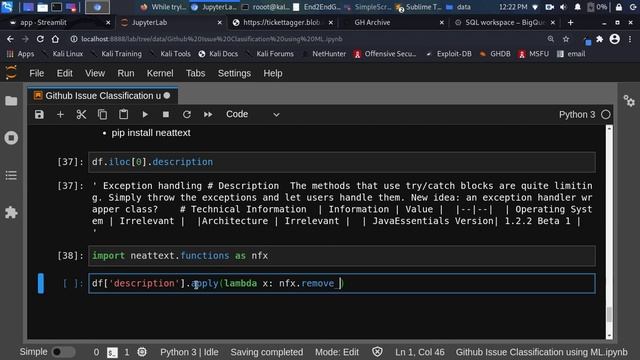Click the status bar settings cog icon
The width and height of the screenshot is (640, 360).
pyautogui.click(x=142, y=352)
